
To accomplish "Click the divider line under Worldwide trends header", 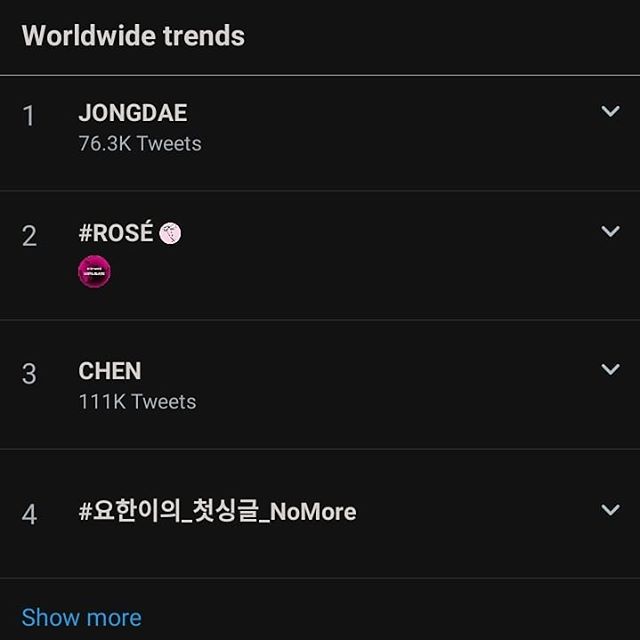I will (320, 75).
